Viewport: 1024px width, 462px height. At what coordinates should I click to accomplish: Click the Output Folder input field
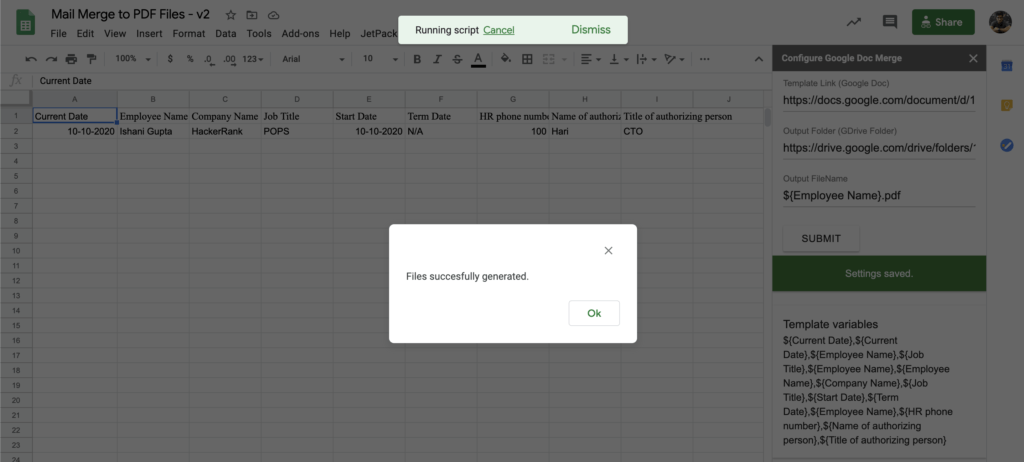(x=878, y=148)
